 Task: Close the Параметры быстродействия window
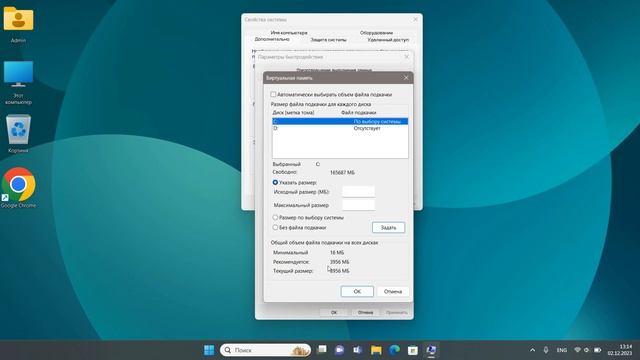[407, 57]
